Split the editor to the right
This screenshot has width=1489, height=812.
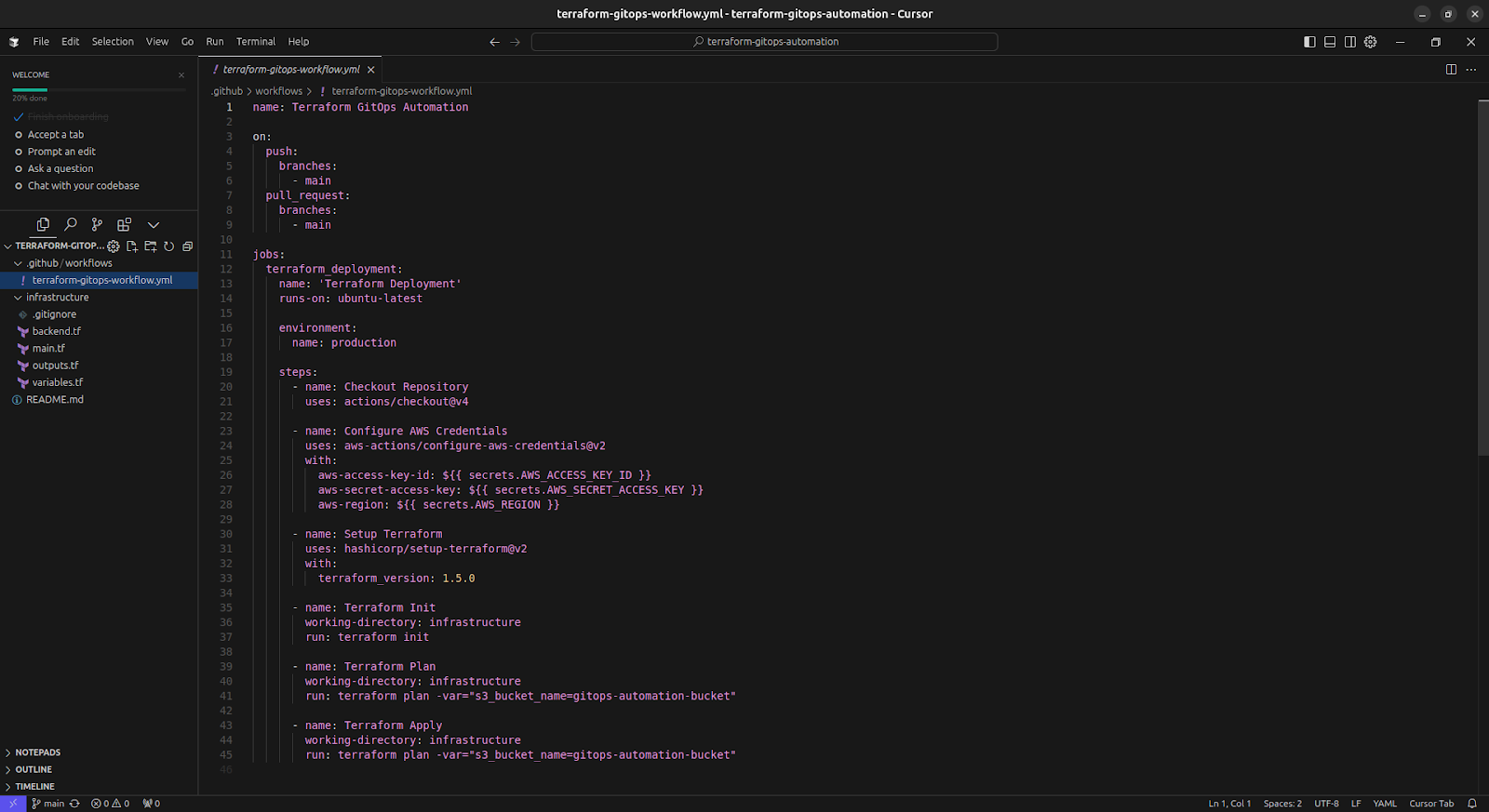point(1451,70)
